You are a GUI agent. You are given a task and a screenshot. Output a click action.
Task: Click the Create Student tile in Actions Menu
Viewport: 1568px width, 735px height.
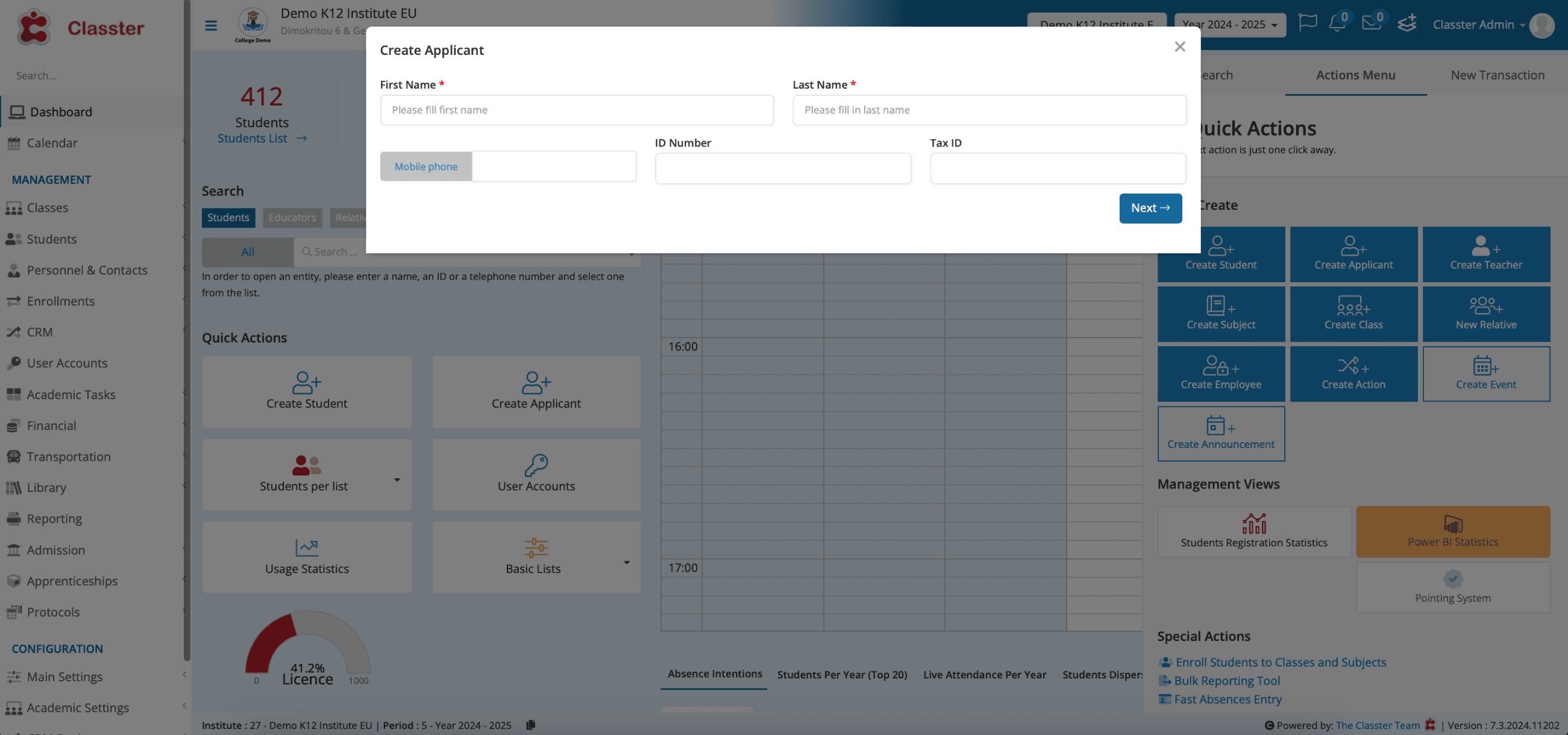coord(1221,254)
